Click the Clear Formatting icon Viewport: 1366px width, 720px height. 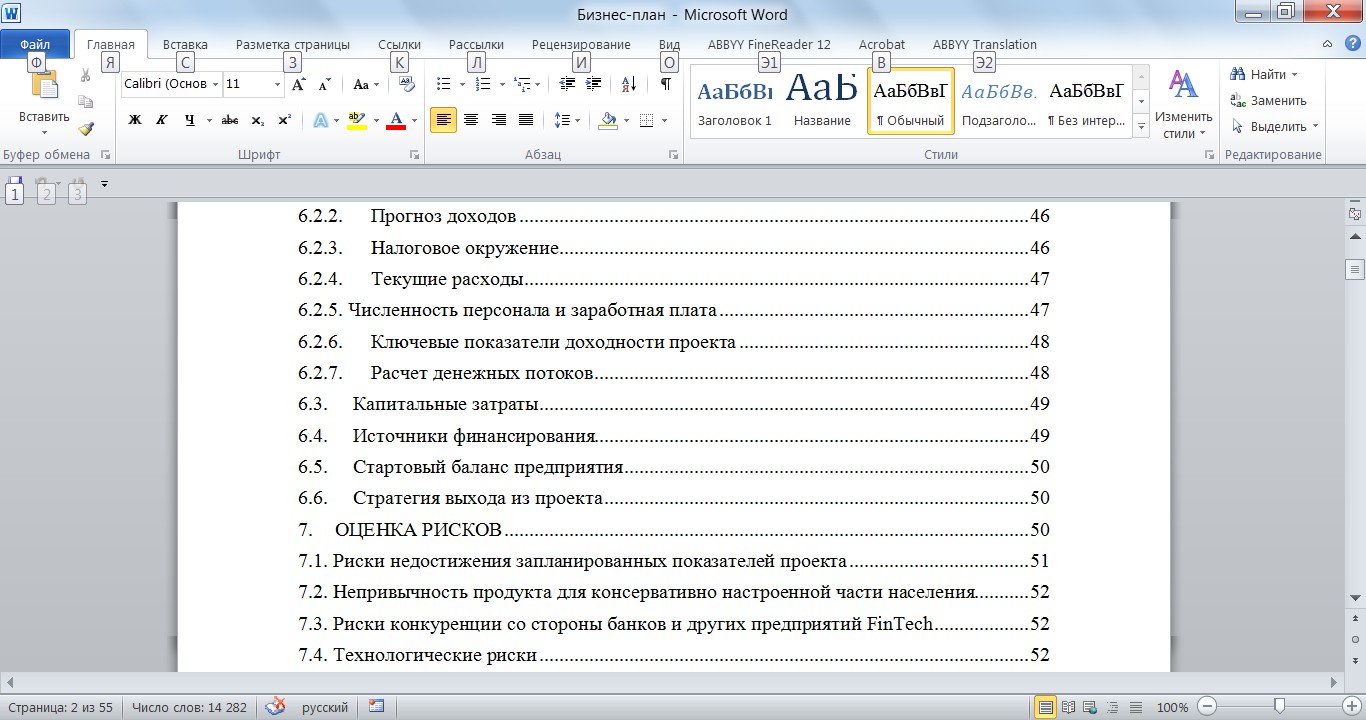(x=406, y=85)
